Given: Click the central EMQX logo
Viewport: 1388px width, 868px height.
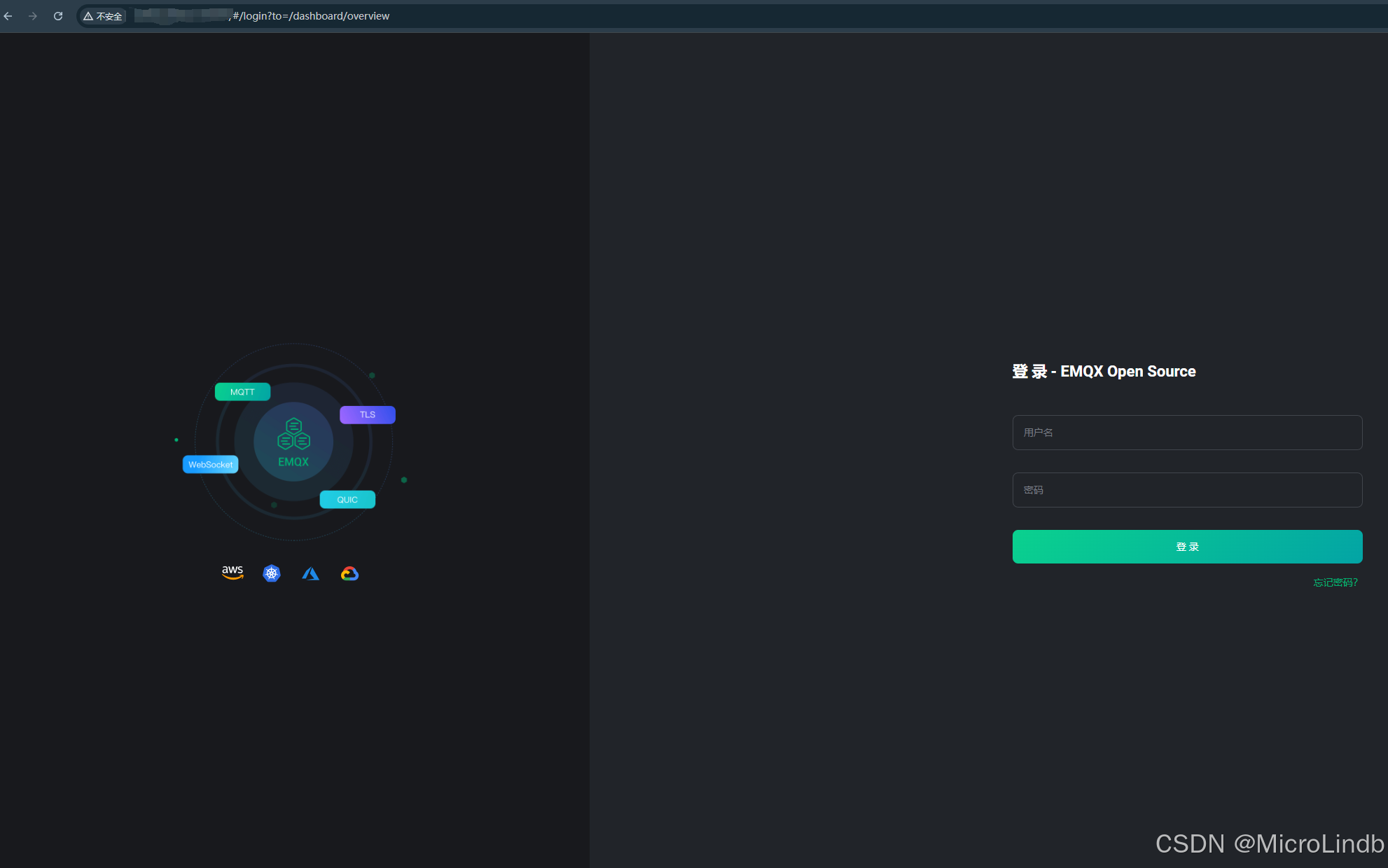Looking at the screenshot, I should coord(293,442).
